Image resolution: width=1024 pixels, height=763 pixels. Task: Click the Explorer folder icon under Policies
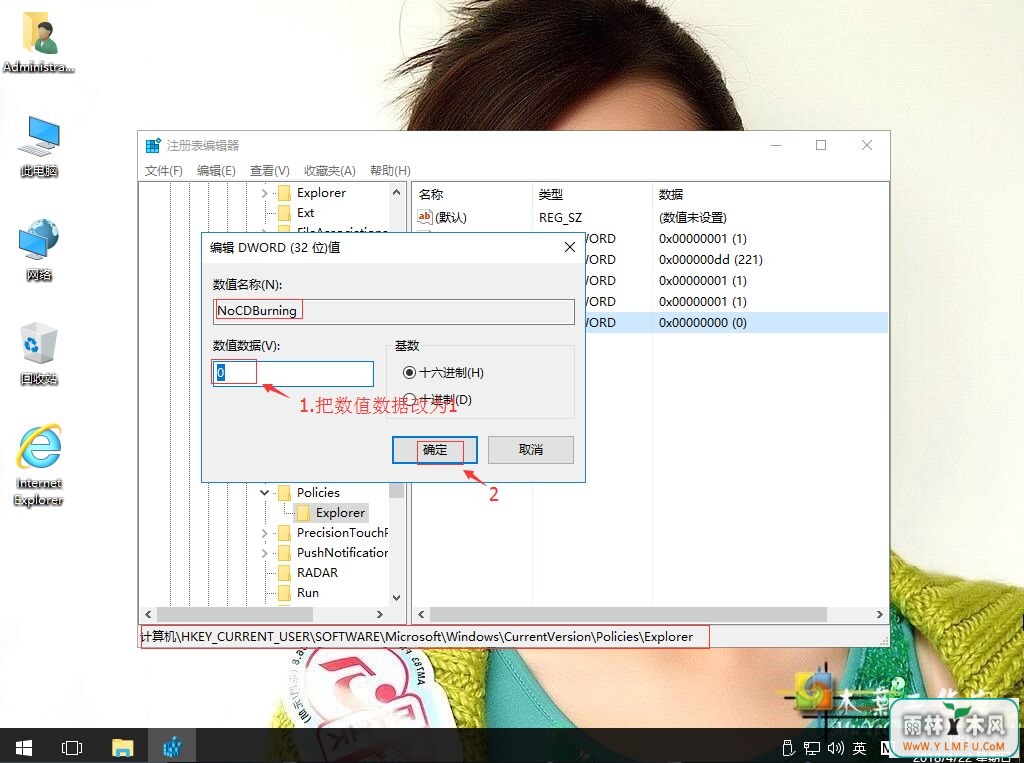pos(304,513)
